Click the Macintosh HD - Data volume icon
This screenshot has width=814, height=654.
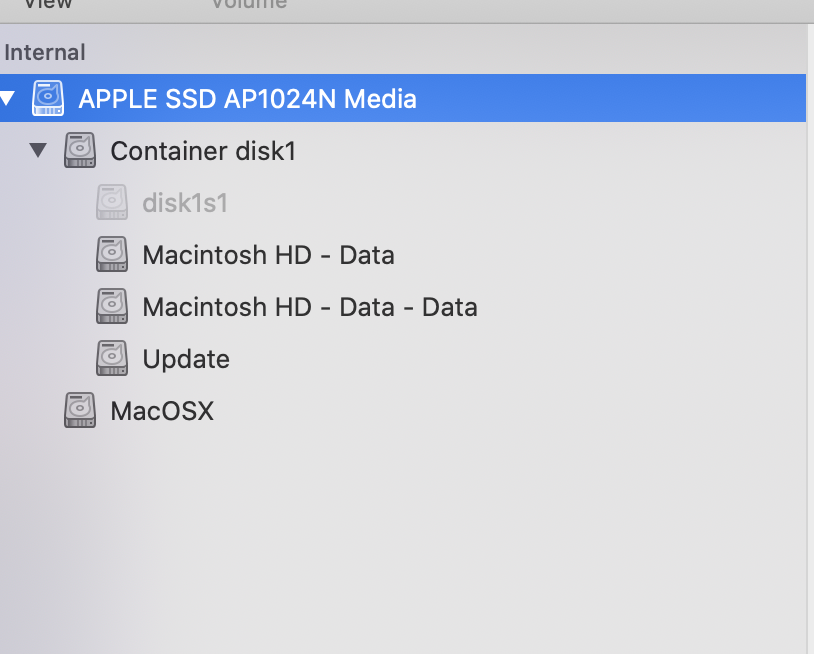(x=111, y=254)
